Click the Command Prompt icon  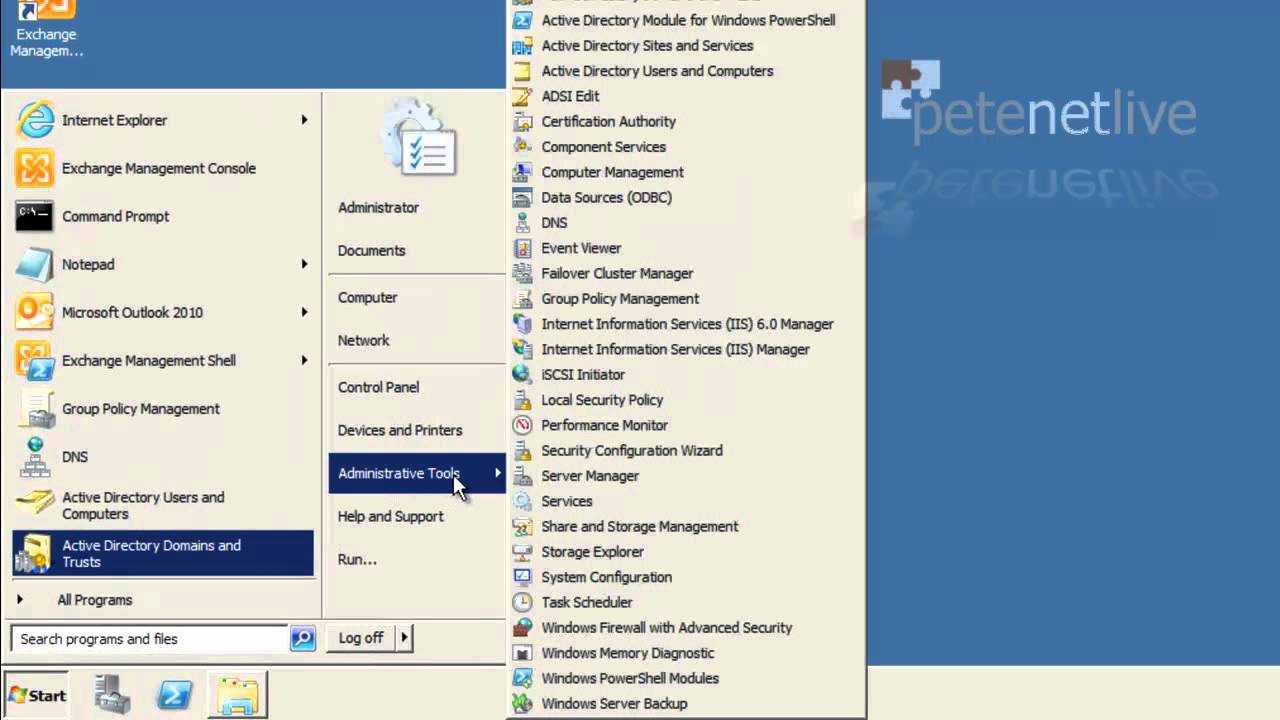tap(35, 216)
